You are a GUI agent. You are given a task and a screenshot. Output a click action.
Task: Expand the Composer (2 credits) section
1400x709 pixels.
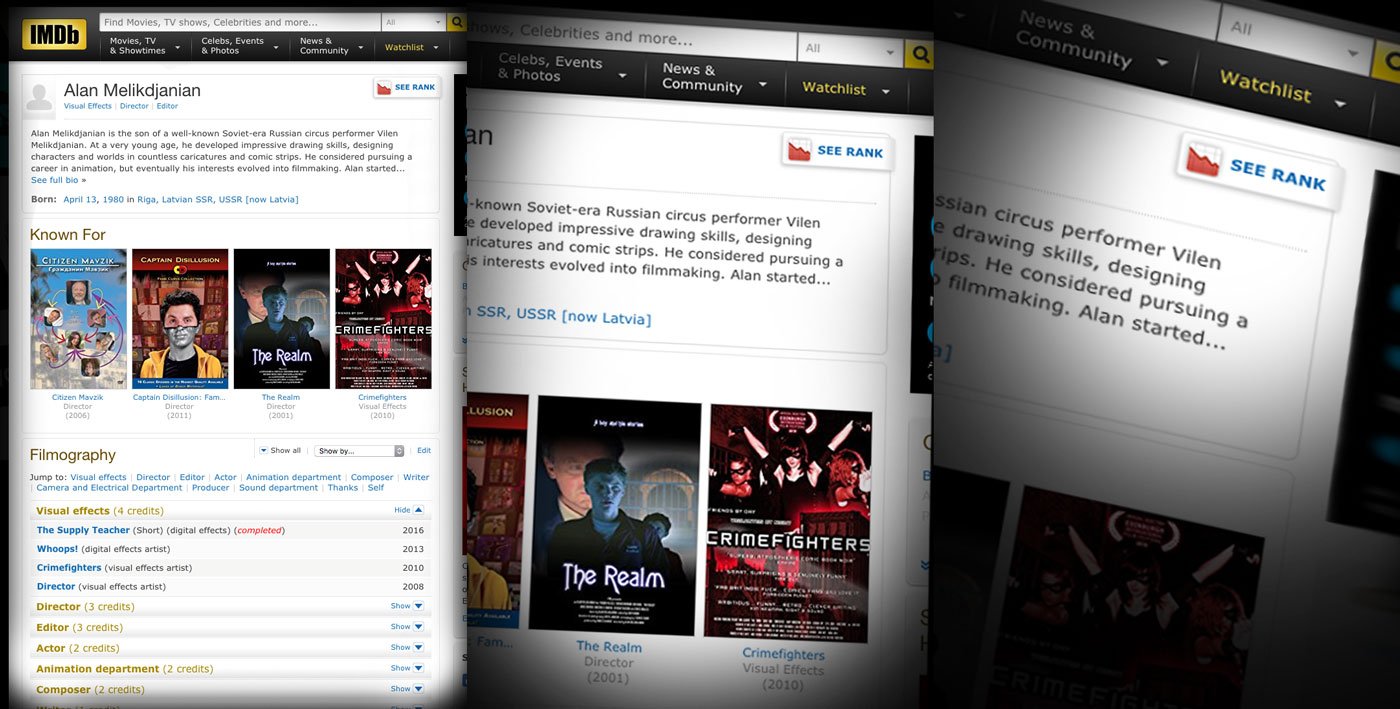tap(407, 689)
